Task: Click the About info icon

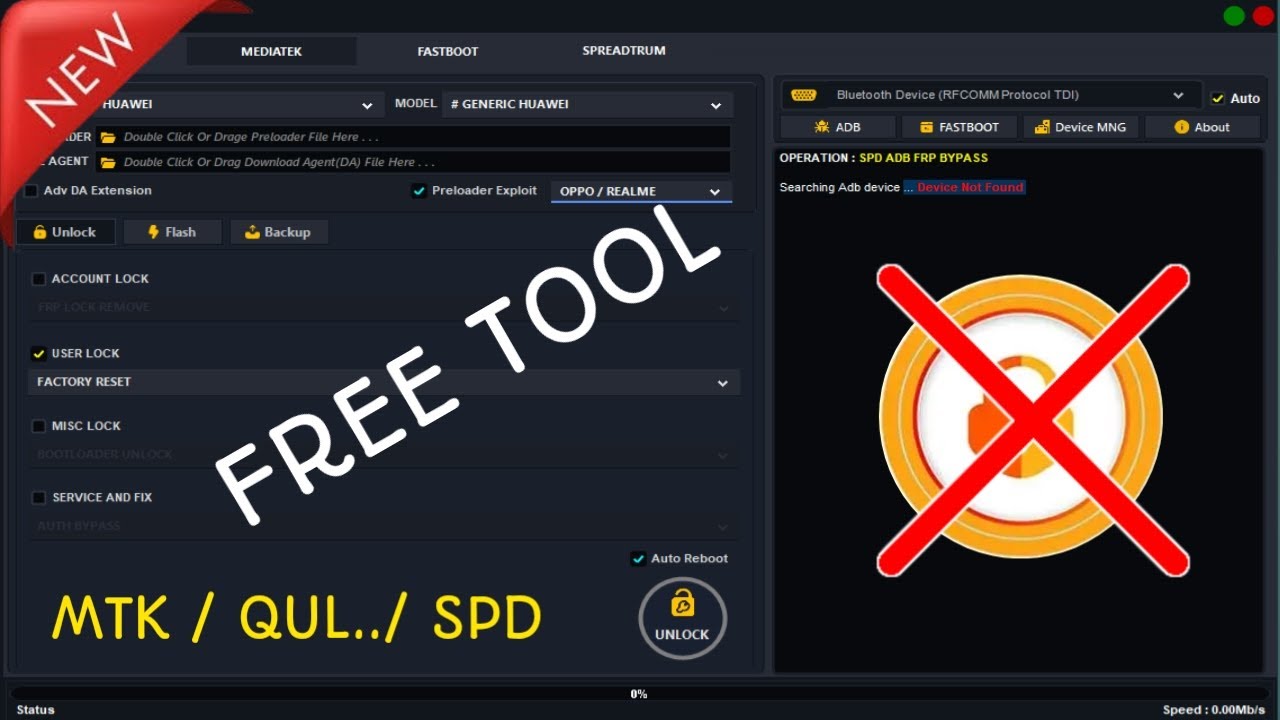Action: (x=1182, y=127)
